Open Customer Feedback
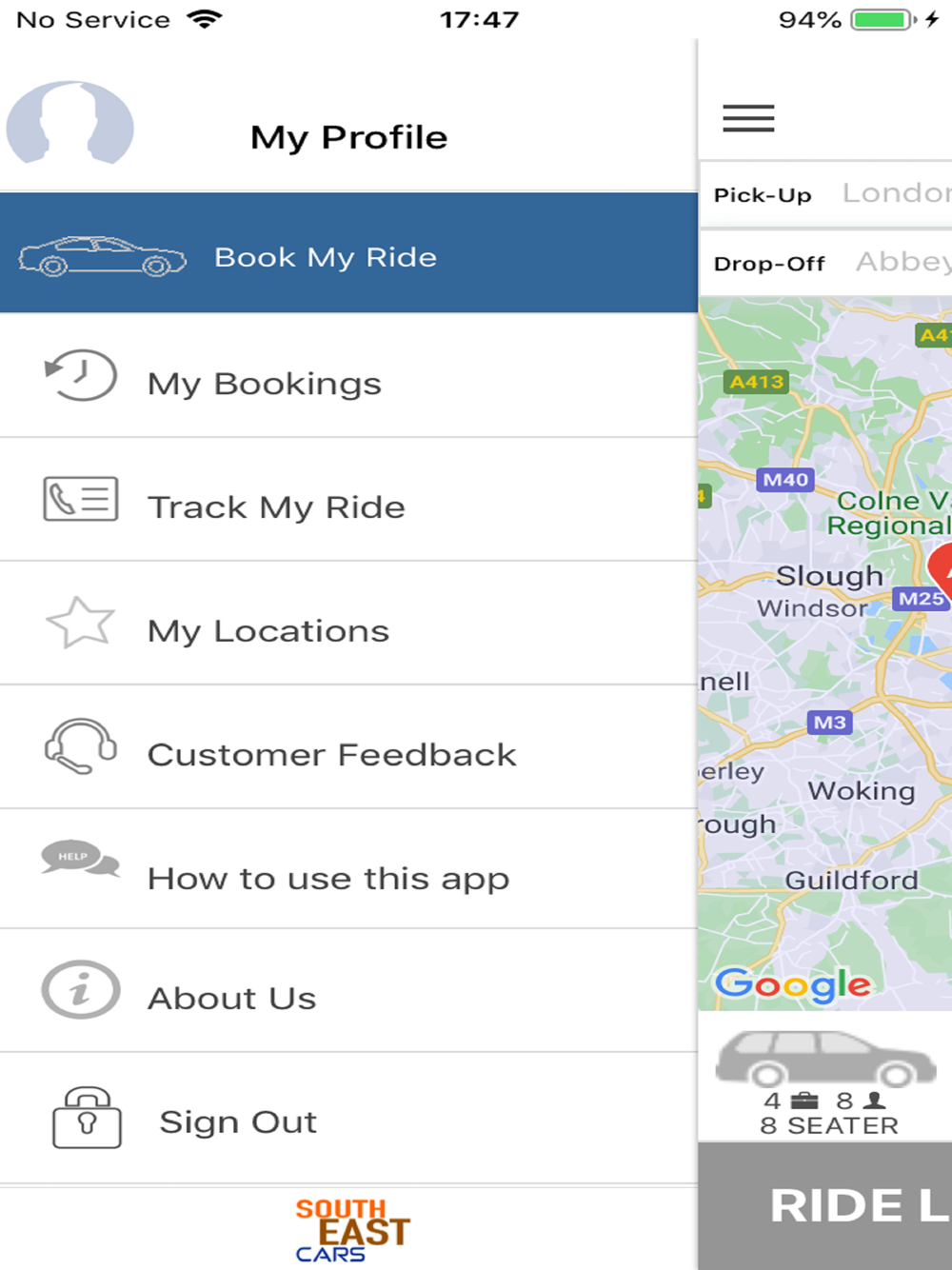 coord(348,747)
